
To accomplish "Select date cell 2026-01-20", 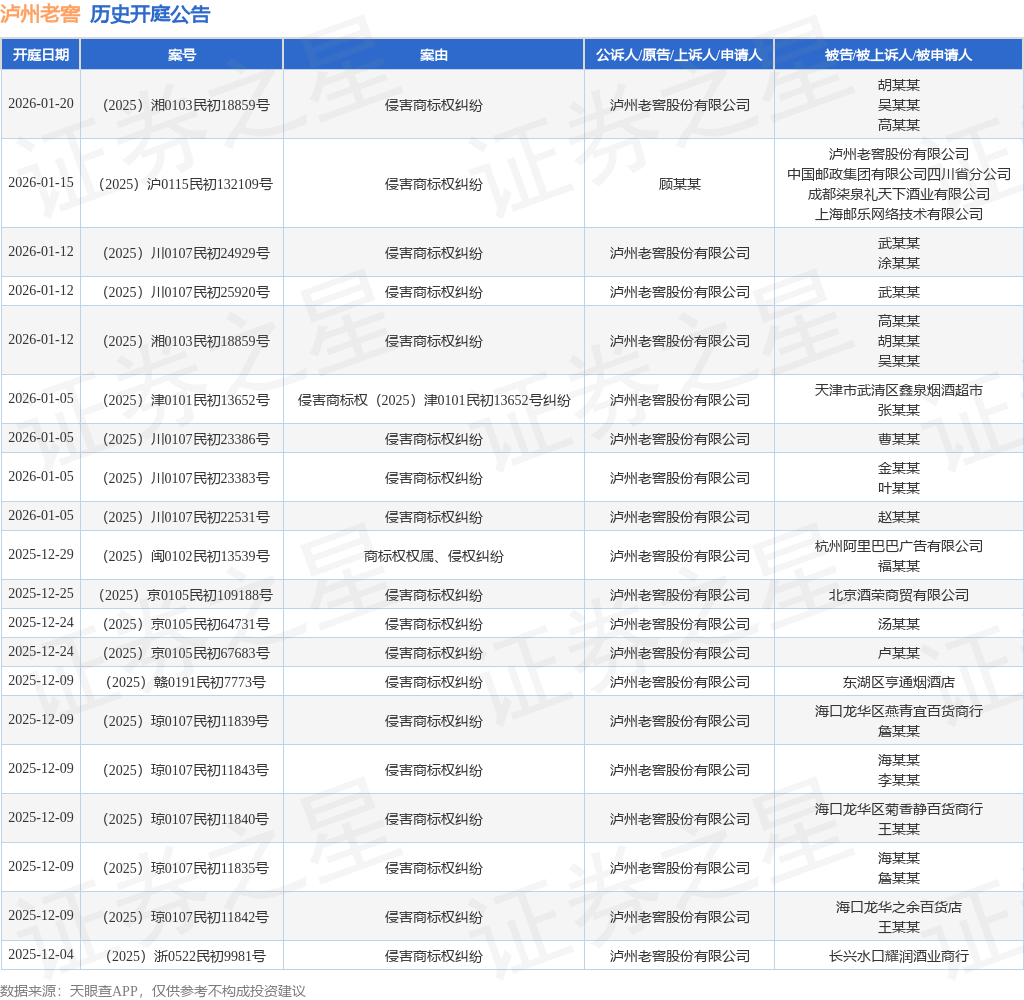I will [40, 104].
